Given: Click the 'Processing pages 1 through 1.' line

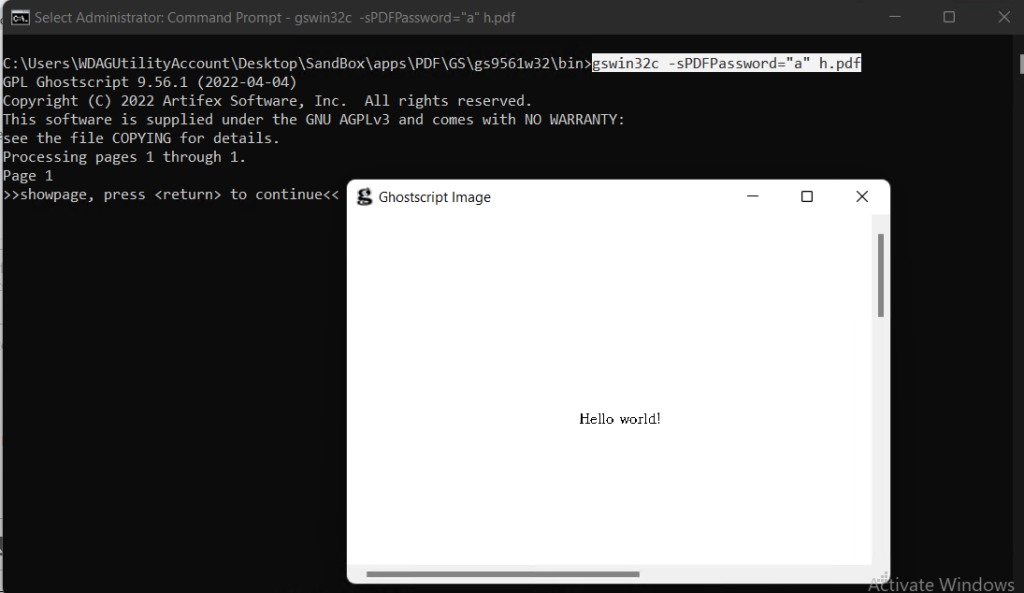Looking at the screenshot, I should [124, 157].
